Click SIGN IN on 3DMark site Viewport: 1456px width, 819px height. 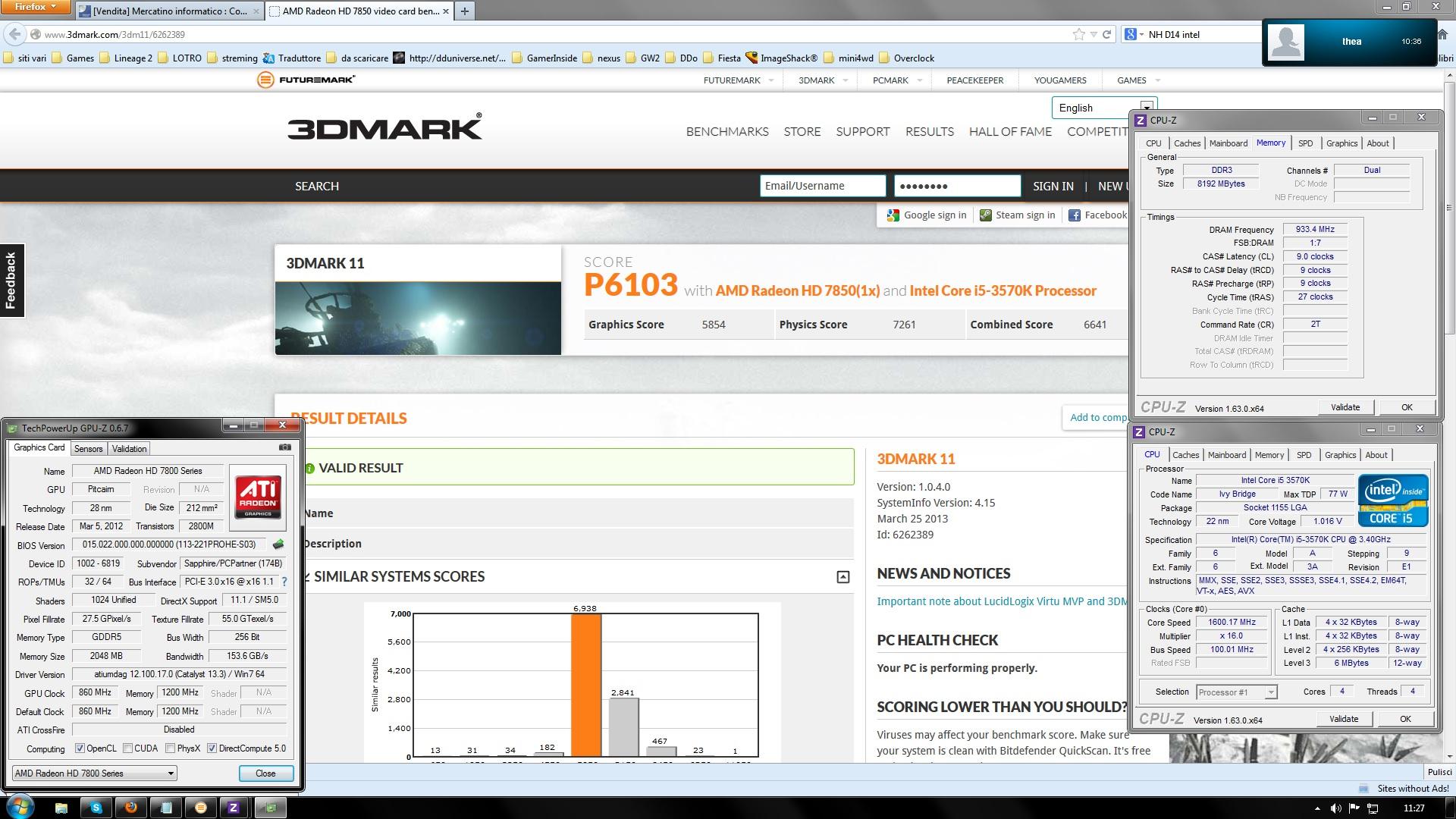1053,186
